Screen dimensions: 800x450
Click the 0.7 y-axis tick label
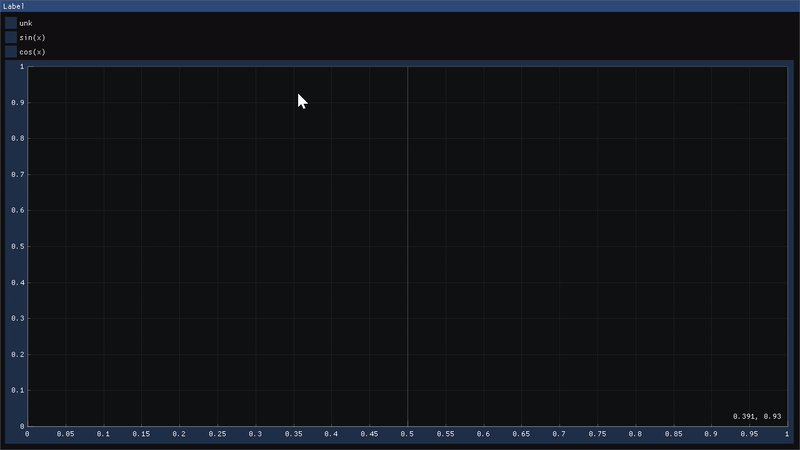[x=17, y=174]
